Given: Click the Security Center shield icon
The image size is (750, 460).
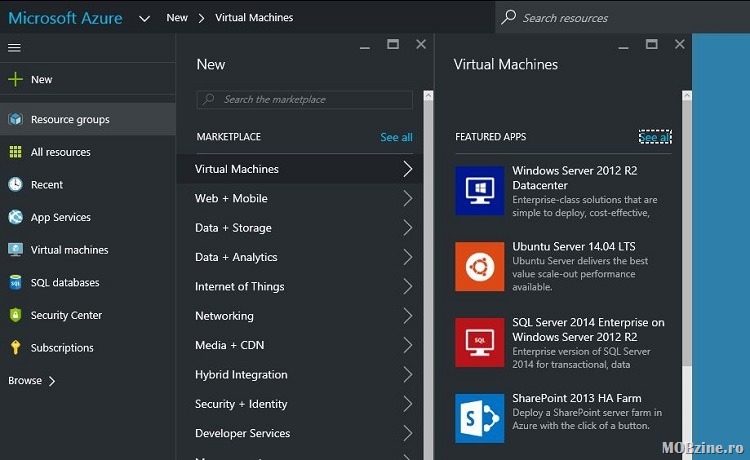Looking at the screenshot, I should 15,315.
